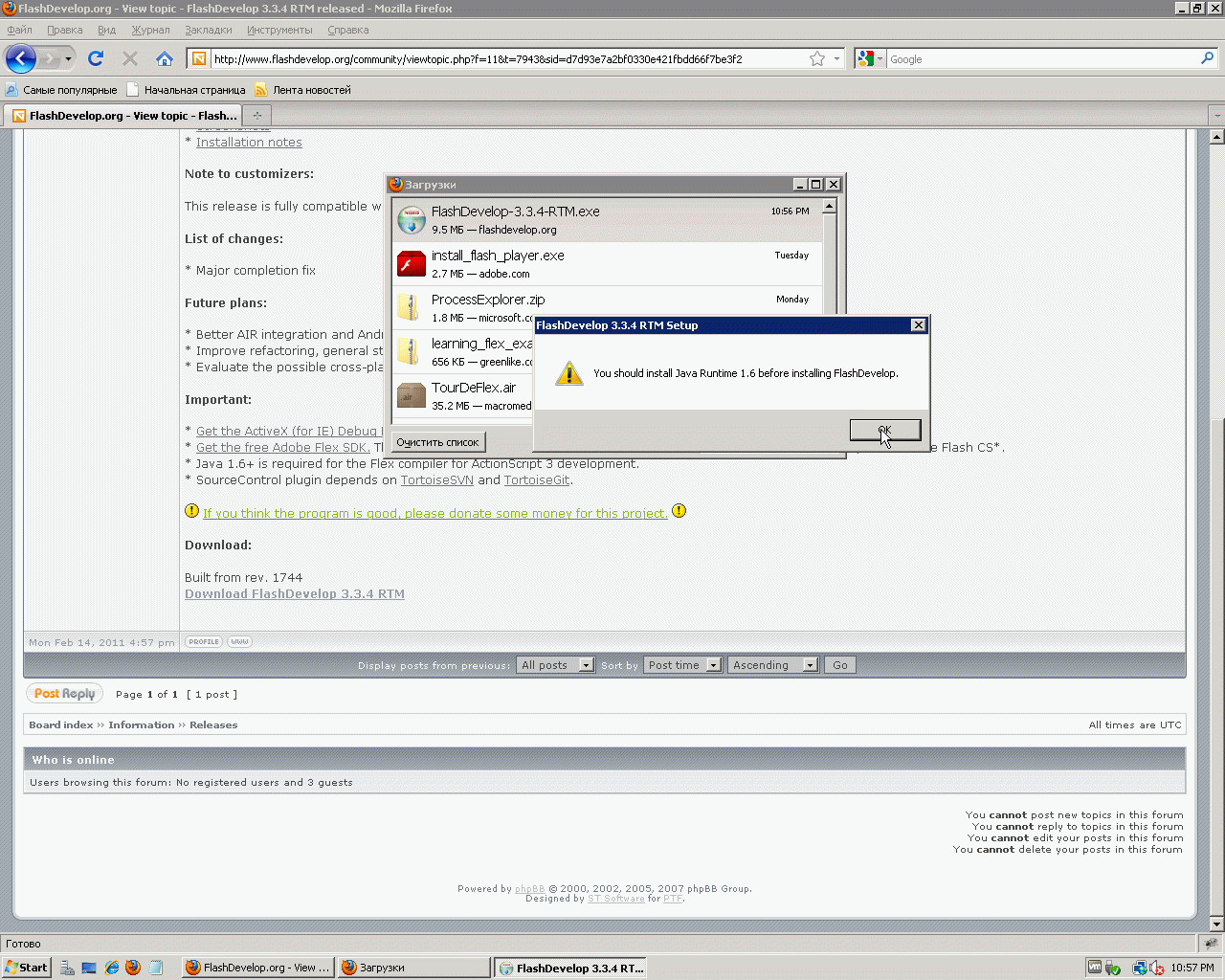The image size is (1225, 980).
Task: Click OK in the Setup dialog
Action: point(885,430)
